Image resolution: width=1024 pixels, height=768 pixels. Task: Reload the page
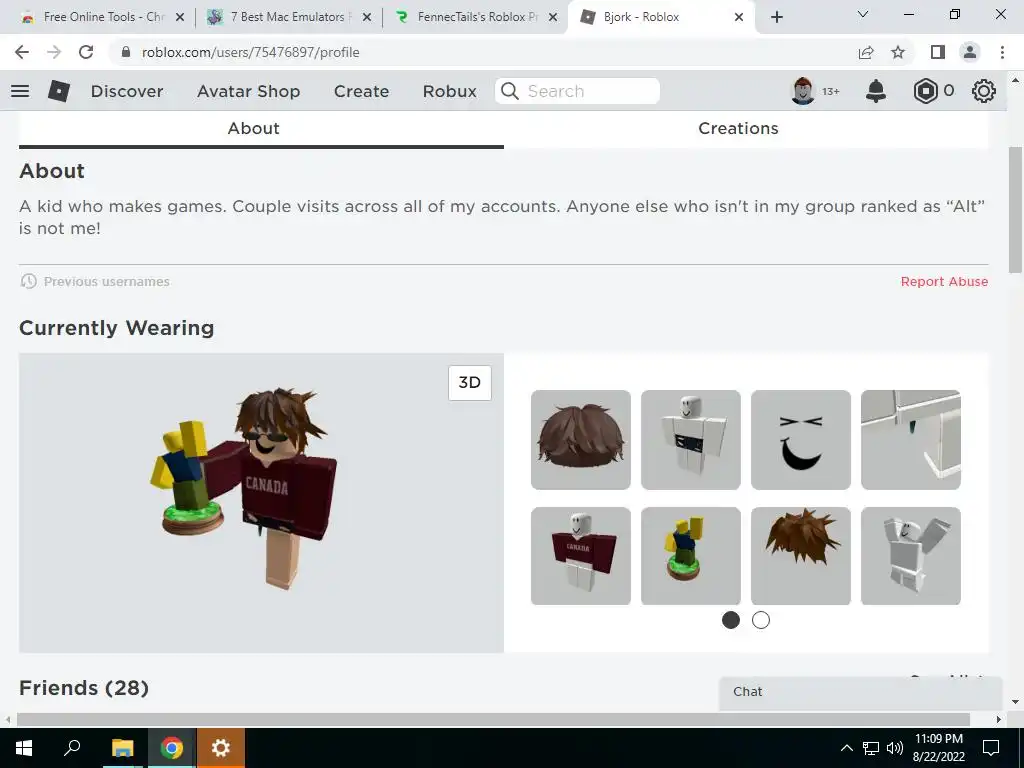86,52
